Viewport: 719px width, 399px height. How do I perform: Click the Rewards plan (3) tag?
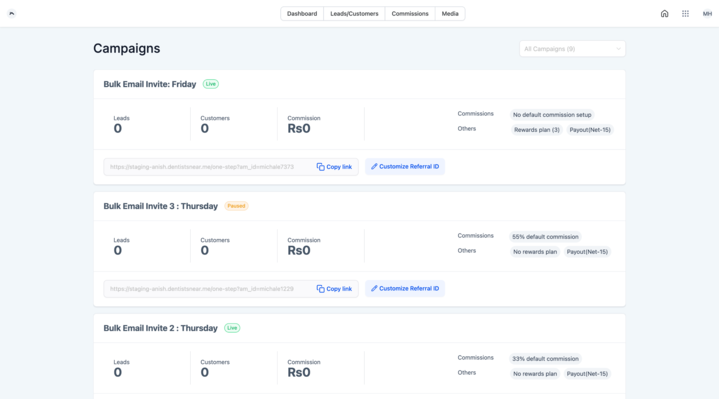536,130
